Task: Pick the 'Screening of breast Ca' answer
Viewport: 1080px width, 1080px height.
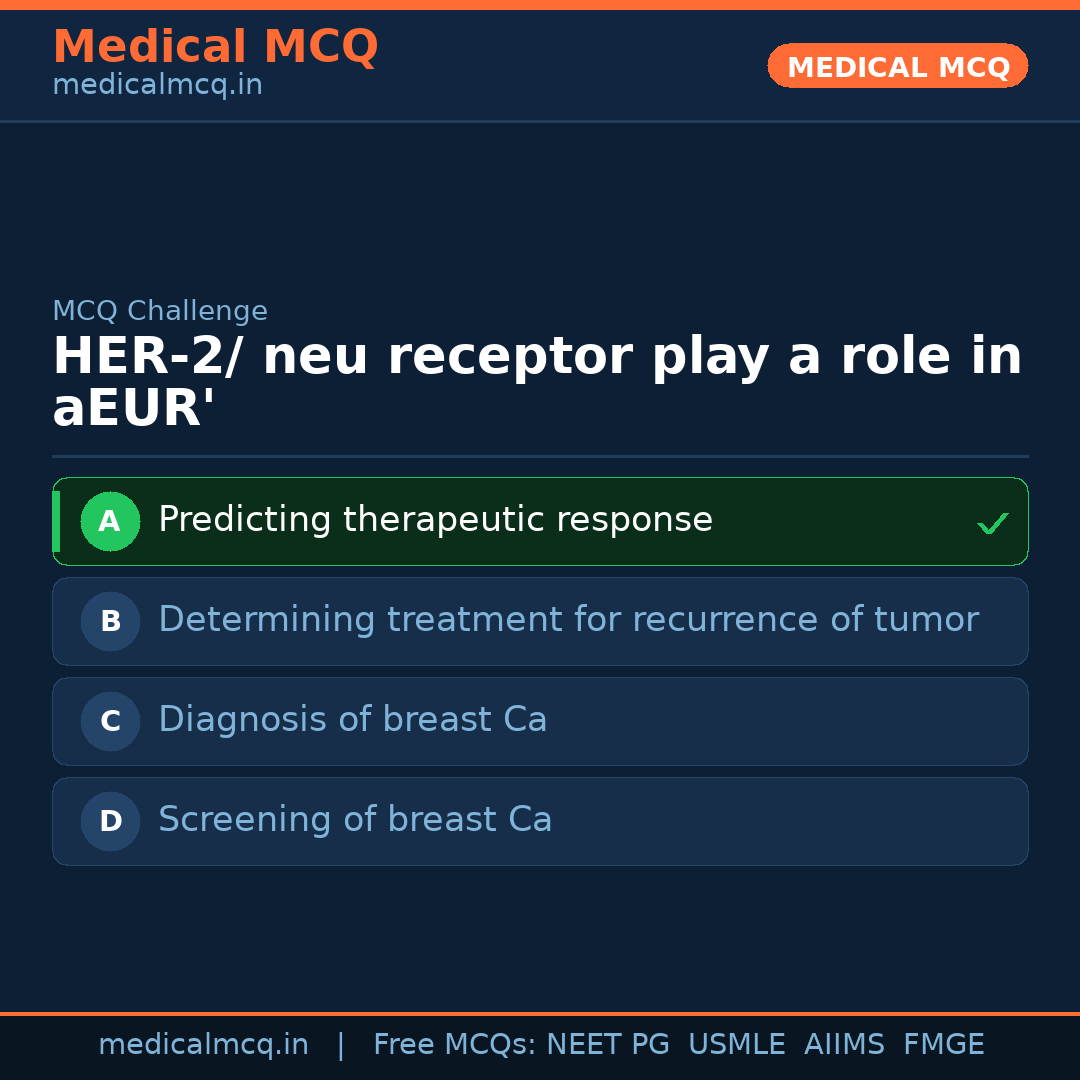Action: (355, 820)
